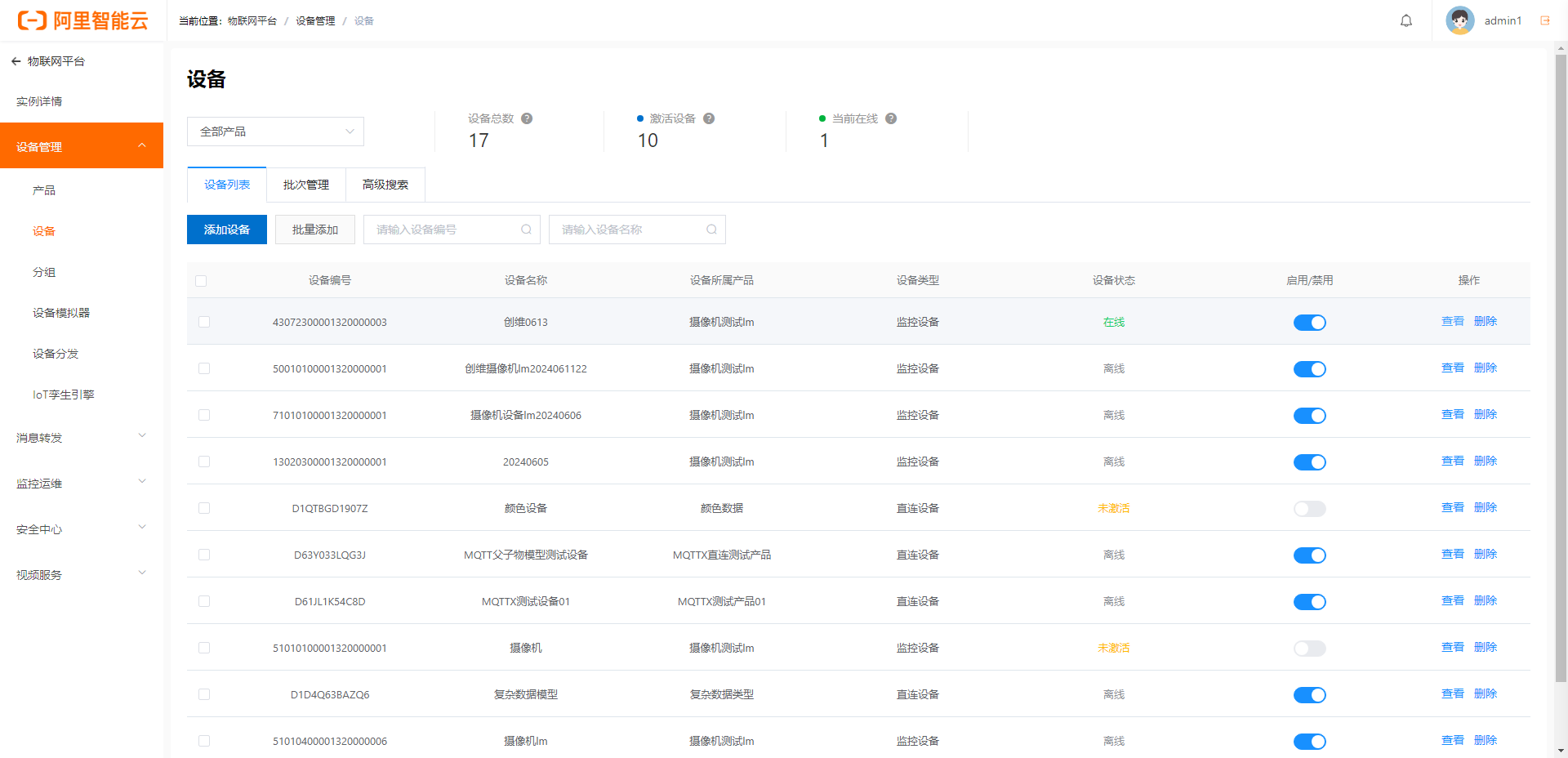The width and height of the screenshot is (1568, 758).
Task: Enable the toggle for 颜色设备
Action: pos(1309,509)
